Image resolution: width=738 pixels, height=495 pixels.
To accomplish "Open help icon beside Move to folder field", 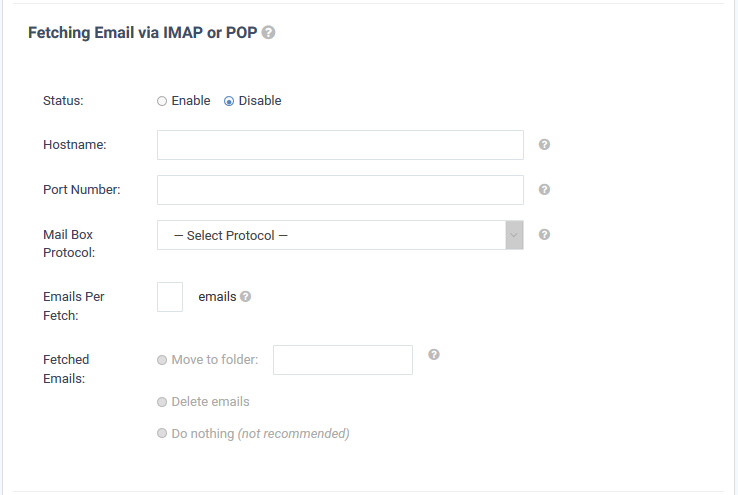I will [433, 354].
